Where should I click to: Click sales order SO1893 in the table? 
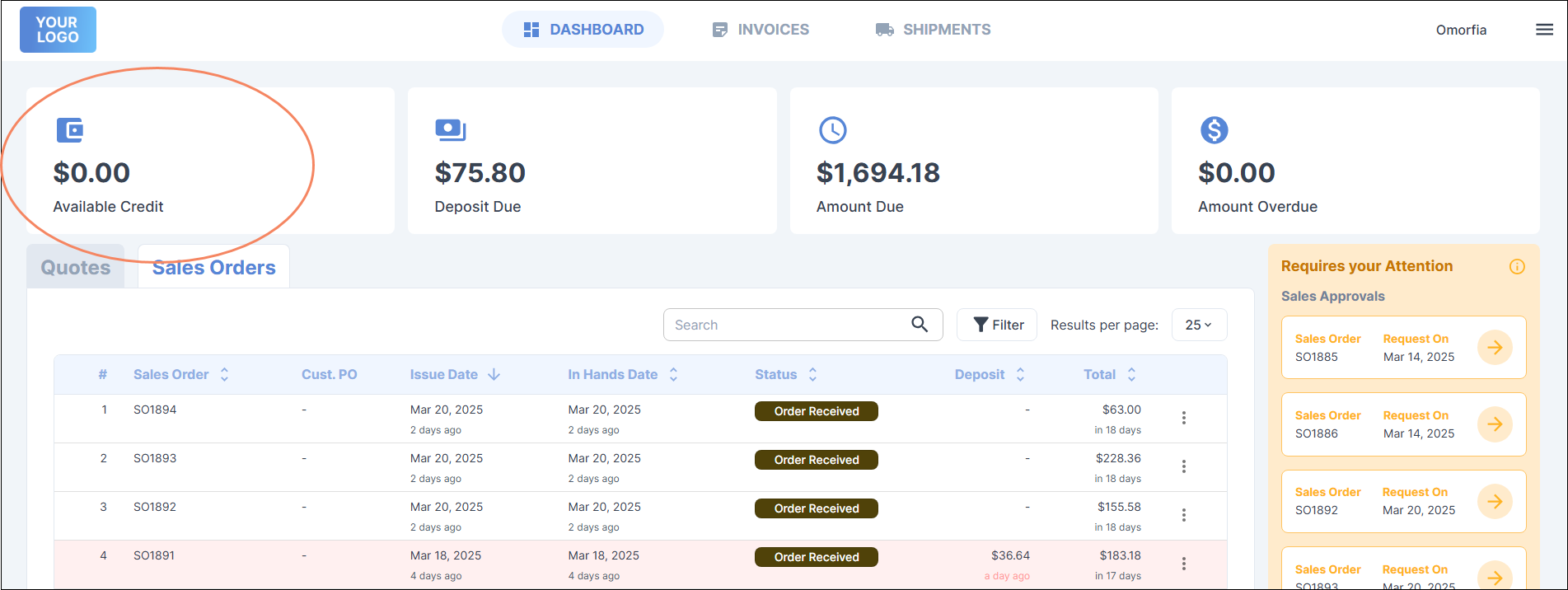(155, 458)
